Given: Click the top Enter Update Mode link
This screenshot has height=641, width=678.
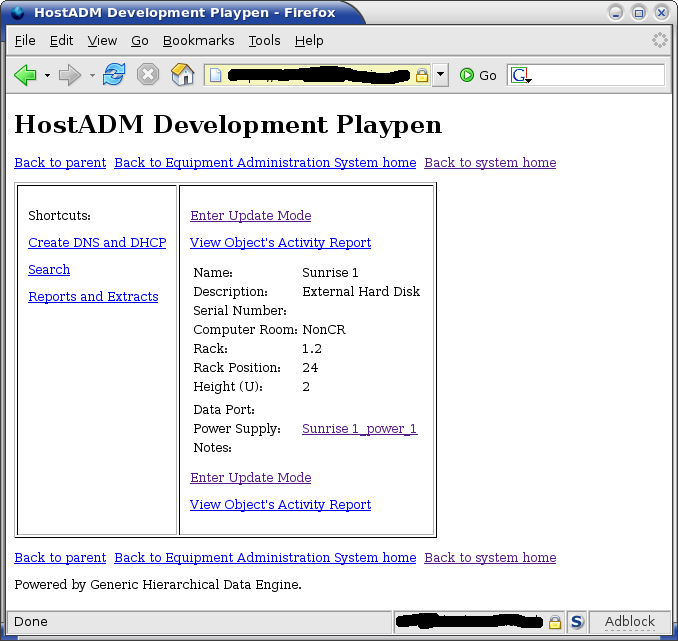Looking at the screenshot, I should 251,216.
